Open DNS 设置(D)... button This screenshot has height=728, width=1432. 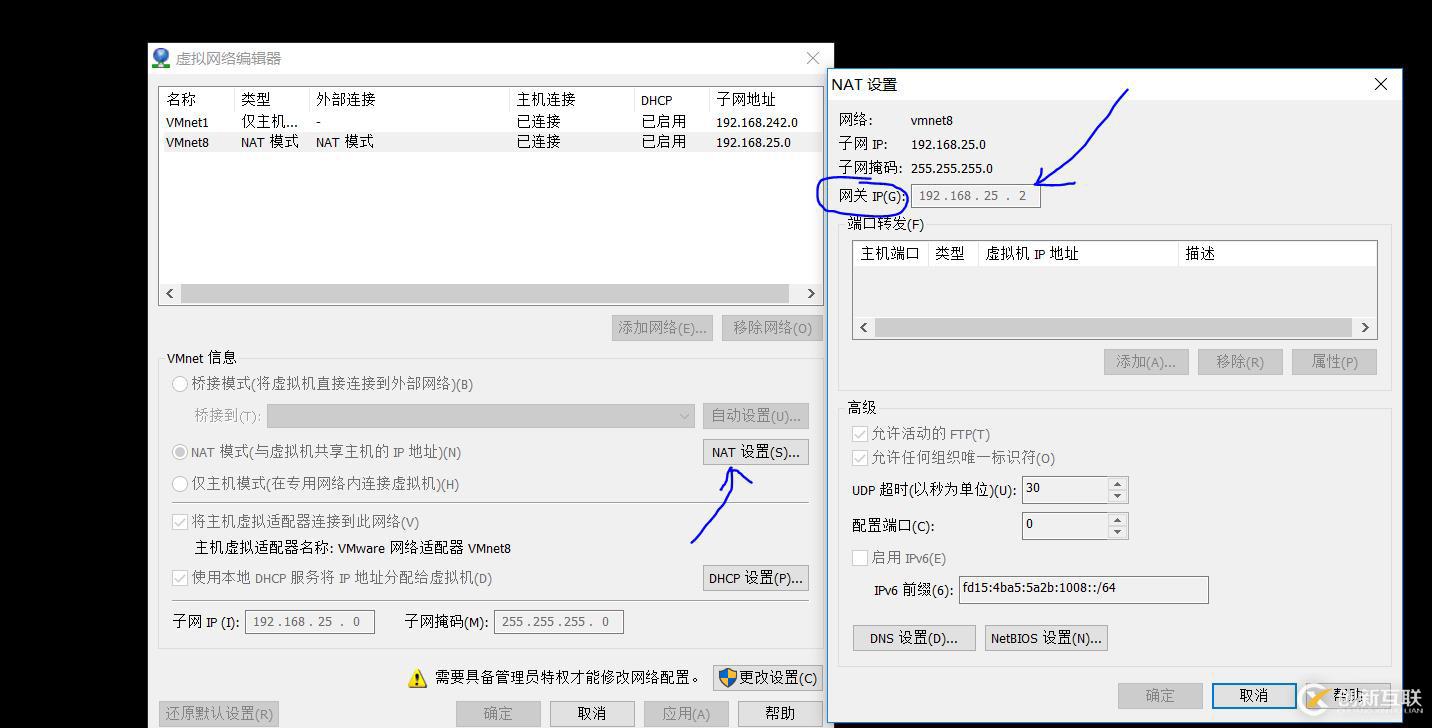click(914, 638)
